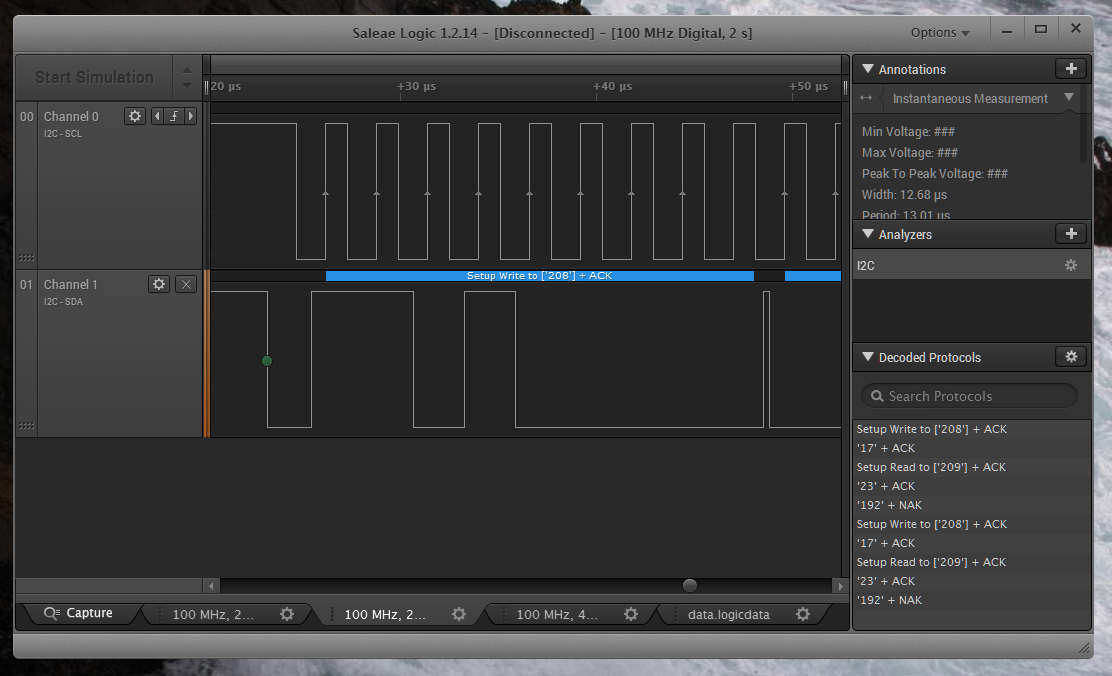Click the Start Simulation button

point(94,77)
